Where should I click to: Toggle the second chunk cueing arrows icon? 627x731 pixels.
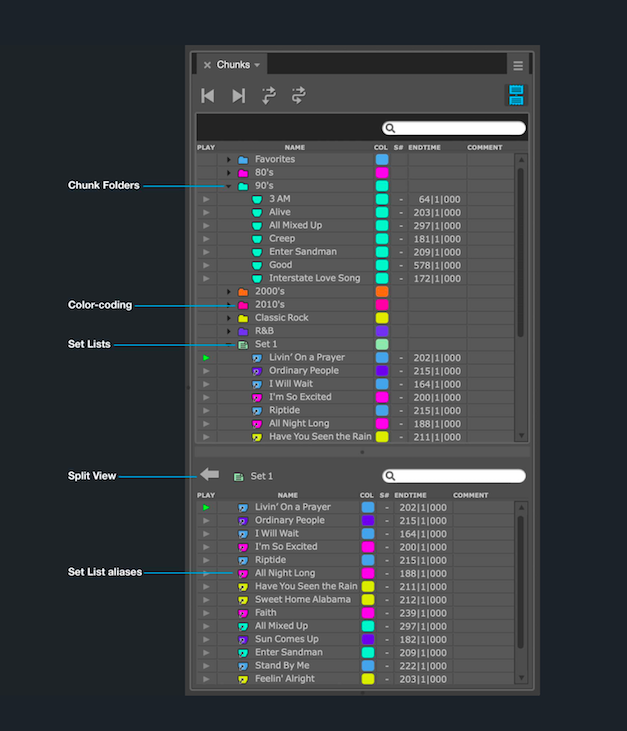pos(298,96)
